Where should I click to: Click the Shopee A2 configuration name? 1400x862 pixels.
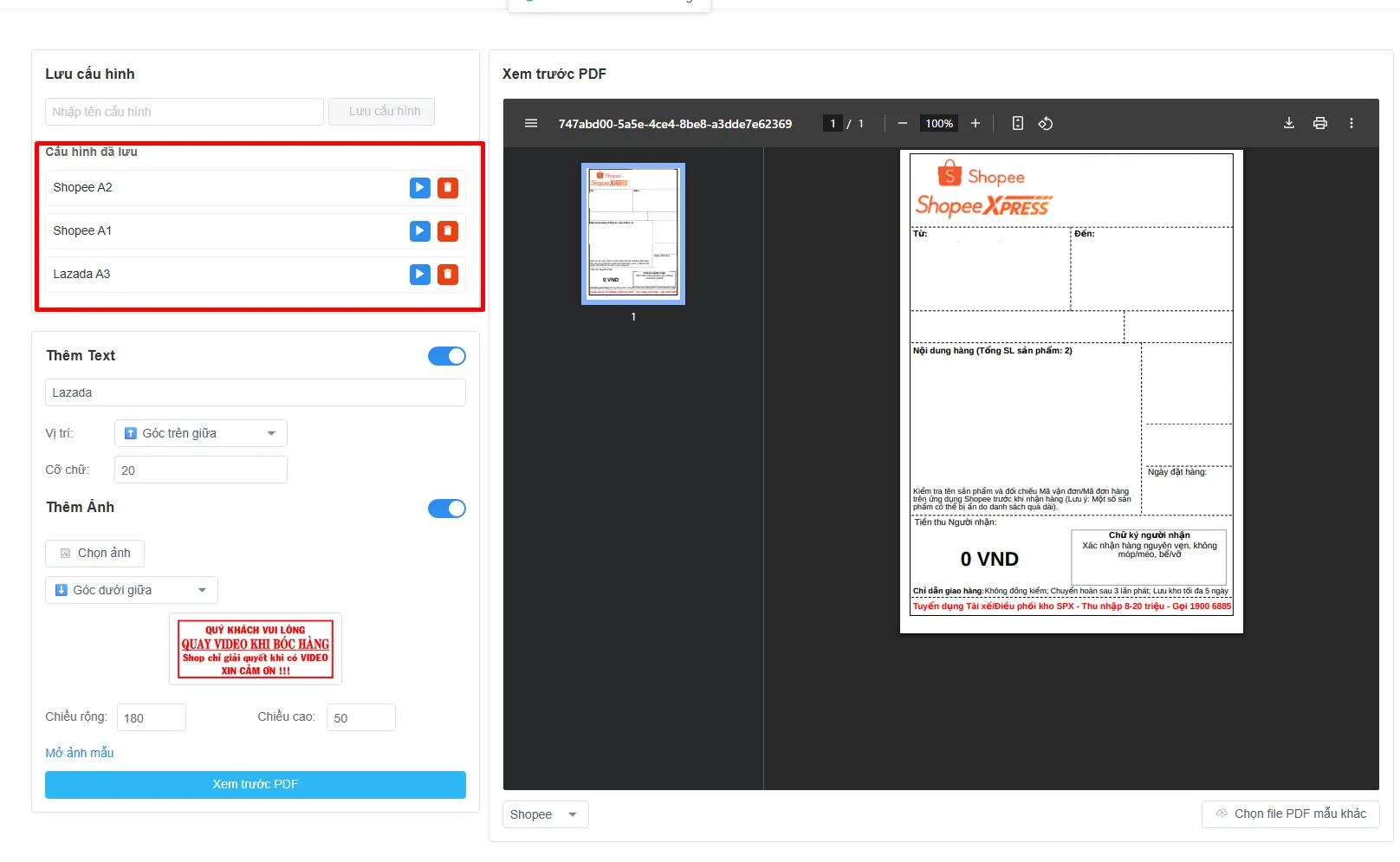pyautogui.click(x=82, y=188)
